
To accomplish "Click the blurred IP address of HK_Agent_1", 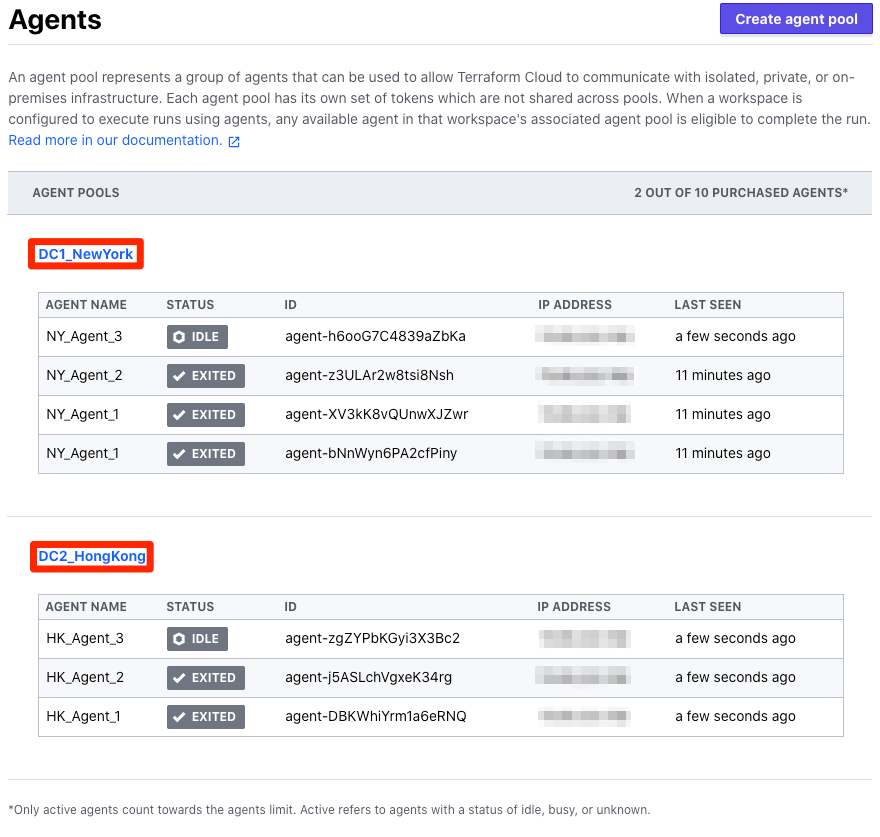I will tap(584, 716).
